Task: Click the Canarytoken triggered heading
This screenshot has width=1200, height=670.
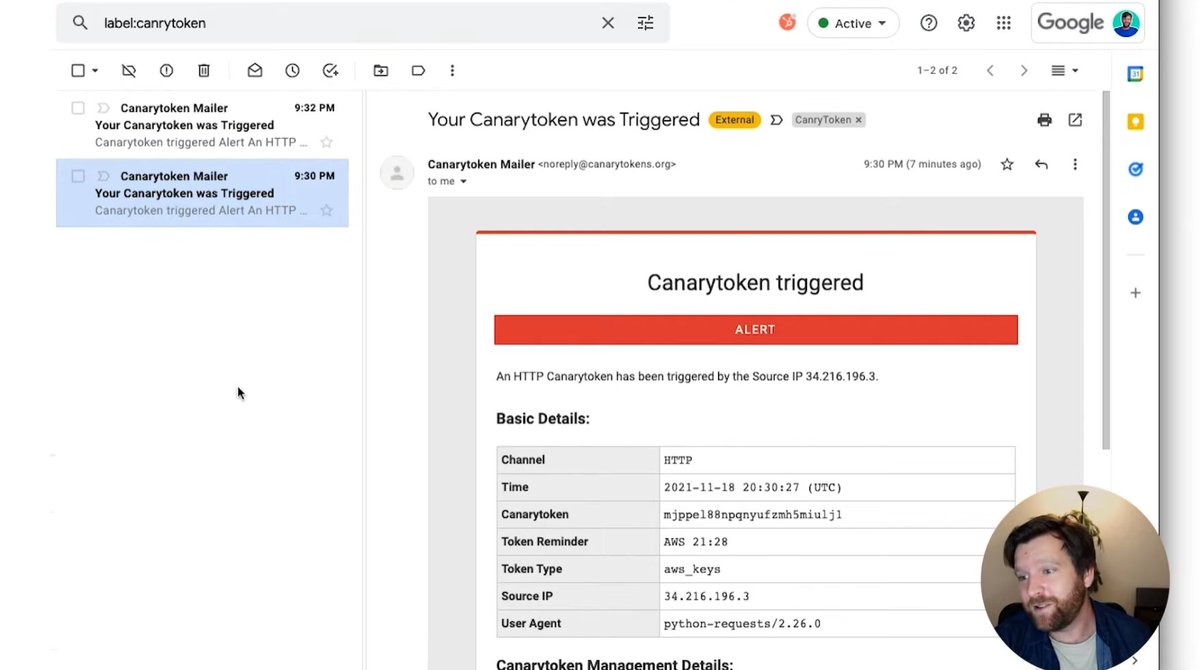Action: tap(755, 283)
